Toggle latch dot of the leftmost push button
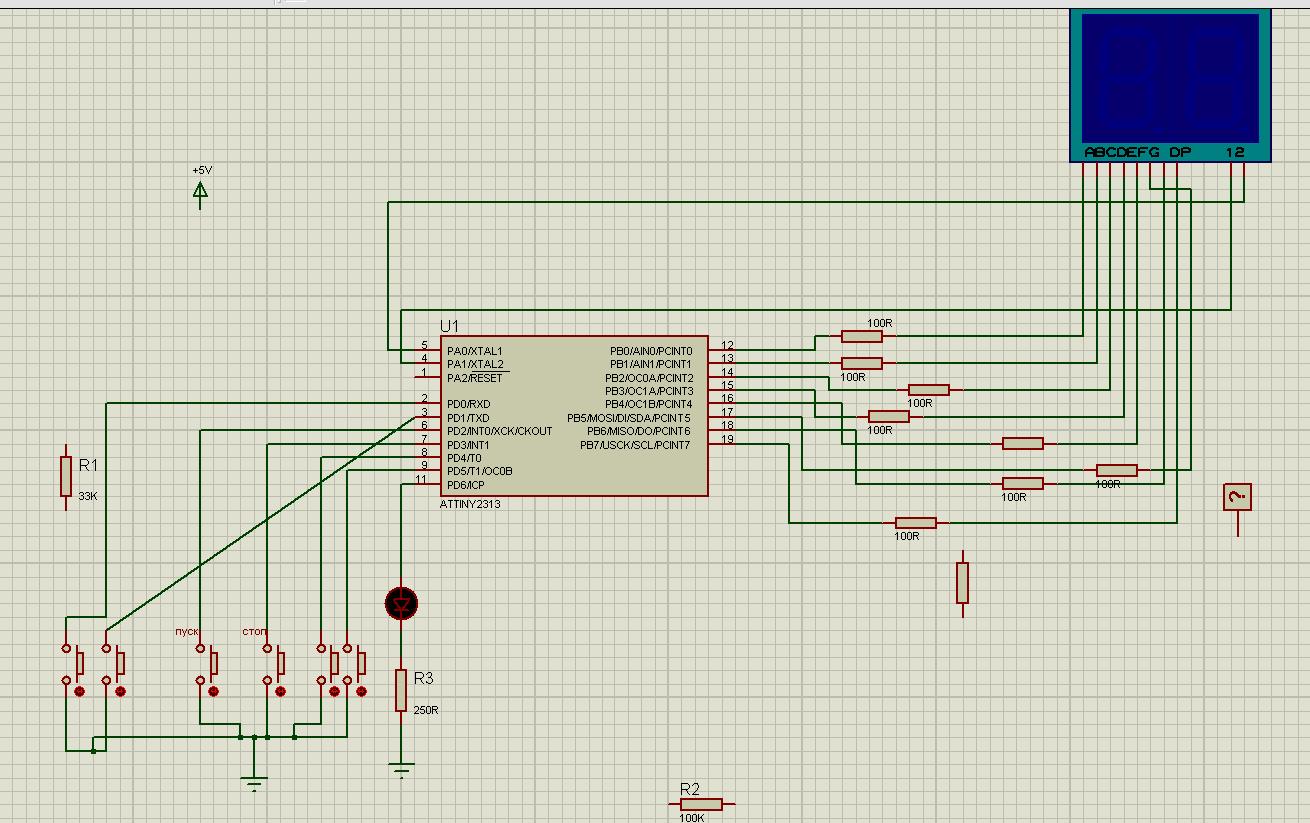Viewport: 1310px width, 823px height. [80, 691]
